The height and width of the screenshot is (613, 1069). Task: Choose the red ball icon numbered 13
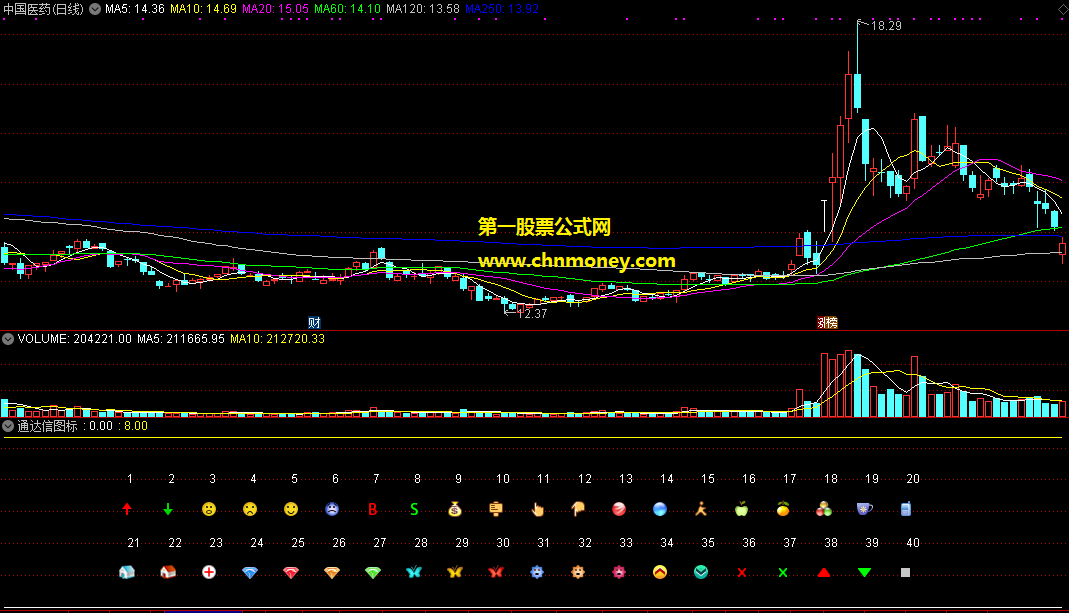(619, 509)
